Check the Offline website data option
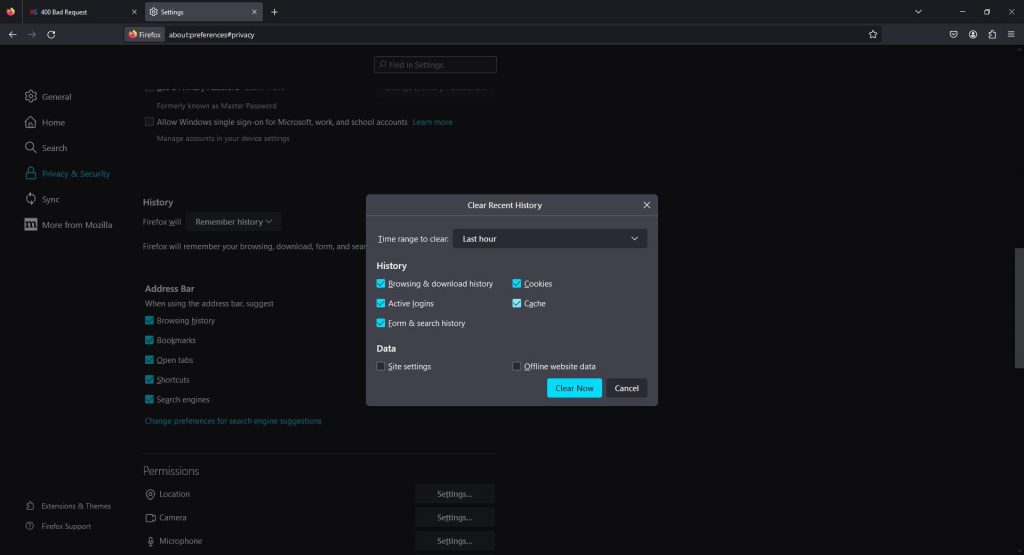The height and width of the screenshot is (555, 1024). click(517, 367)
